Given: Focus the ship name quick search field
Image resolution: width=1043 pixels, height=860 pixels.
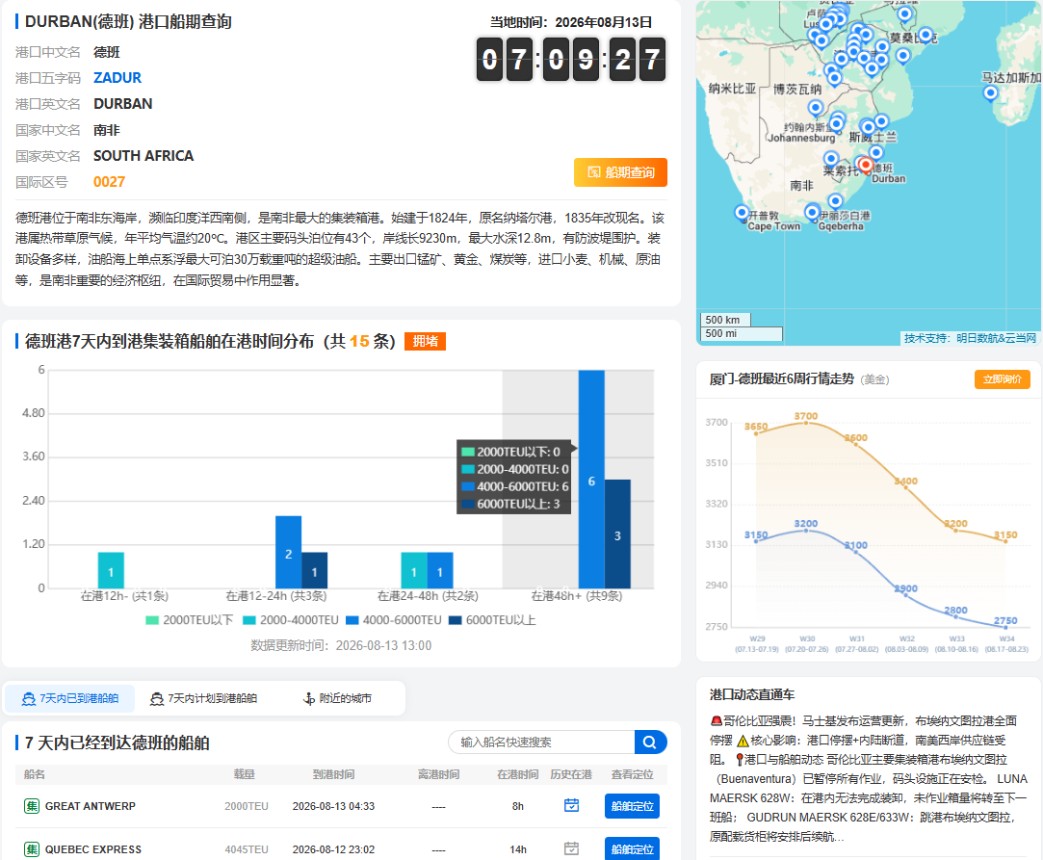Looking at the screenshot, I should pyautogui.click(x=541, y=742).
